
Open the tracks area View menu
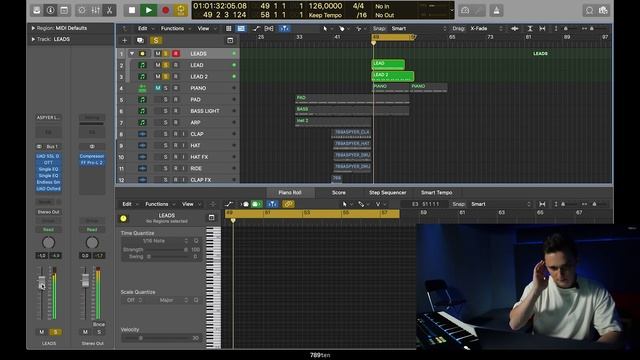coord(203,29)
